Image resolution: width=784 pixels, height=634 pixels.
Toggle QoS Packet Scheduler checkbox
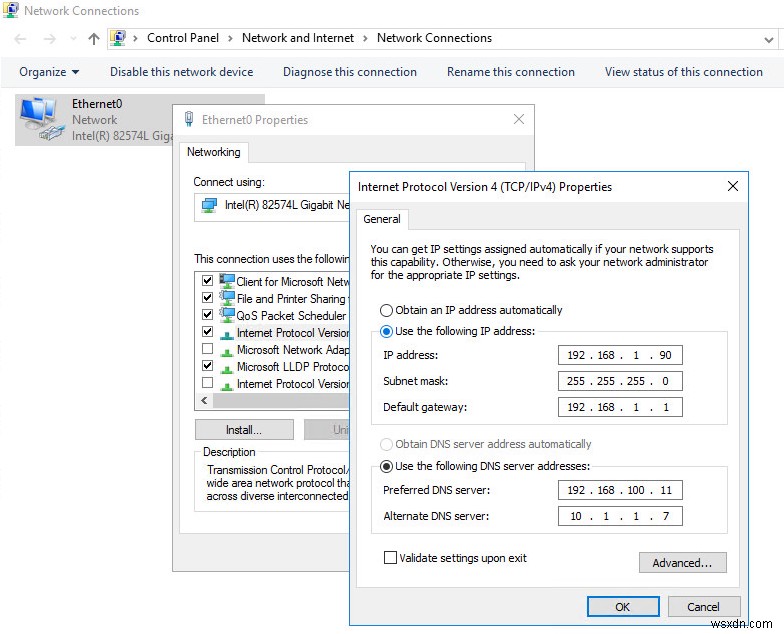[x=208, y=314]
